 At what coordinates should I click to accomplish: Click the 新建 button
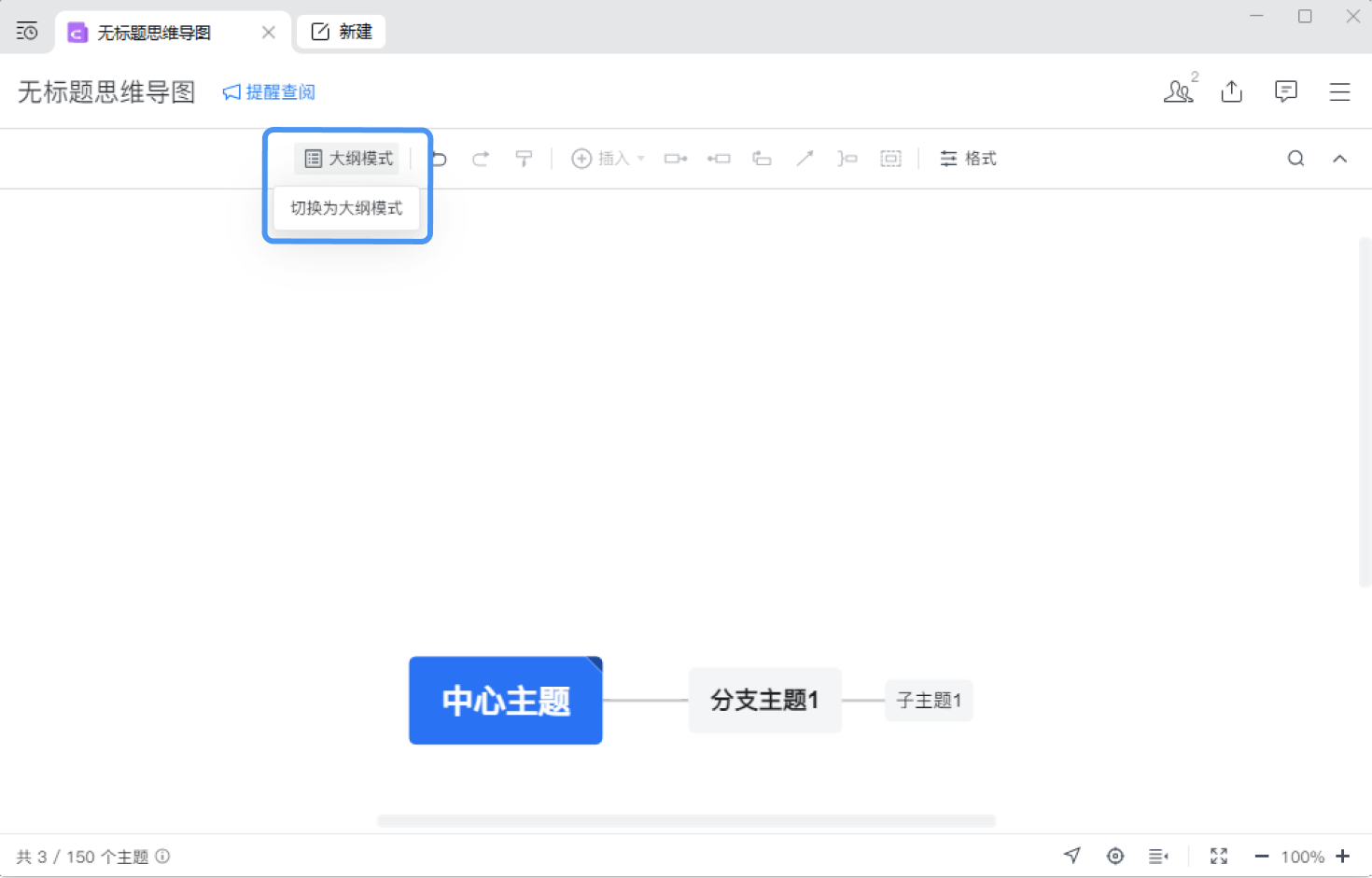(x=342, y=32)
